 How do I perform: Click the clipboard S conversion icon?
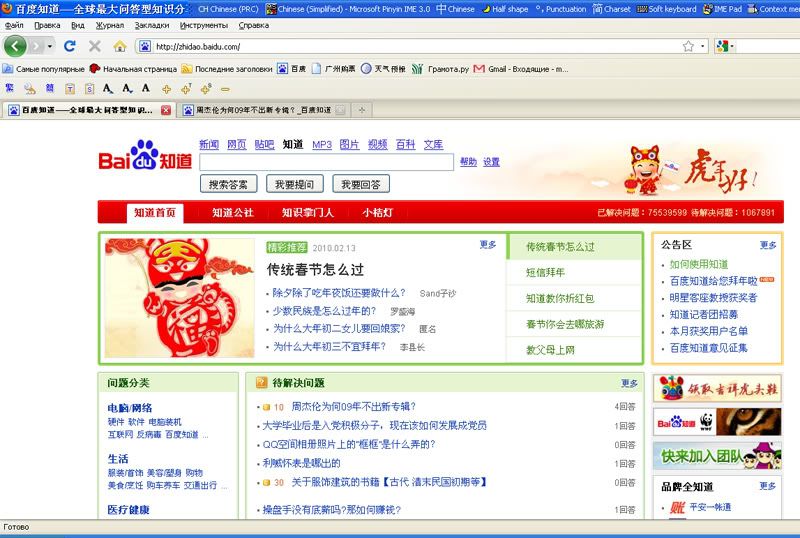click(89, 89)
